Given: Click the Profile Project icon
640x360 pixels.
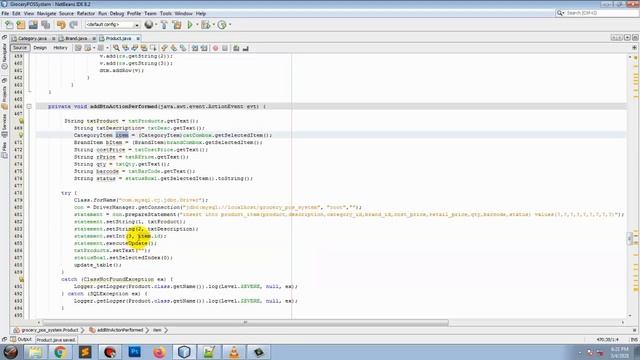Looking at the screenshot, I should tap(222, 25).
